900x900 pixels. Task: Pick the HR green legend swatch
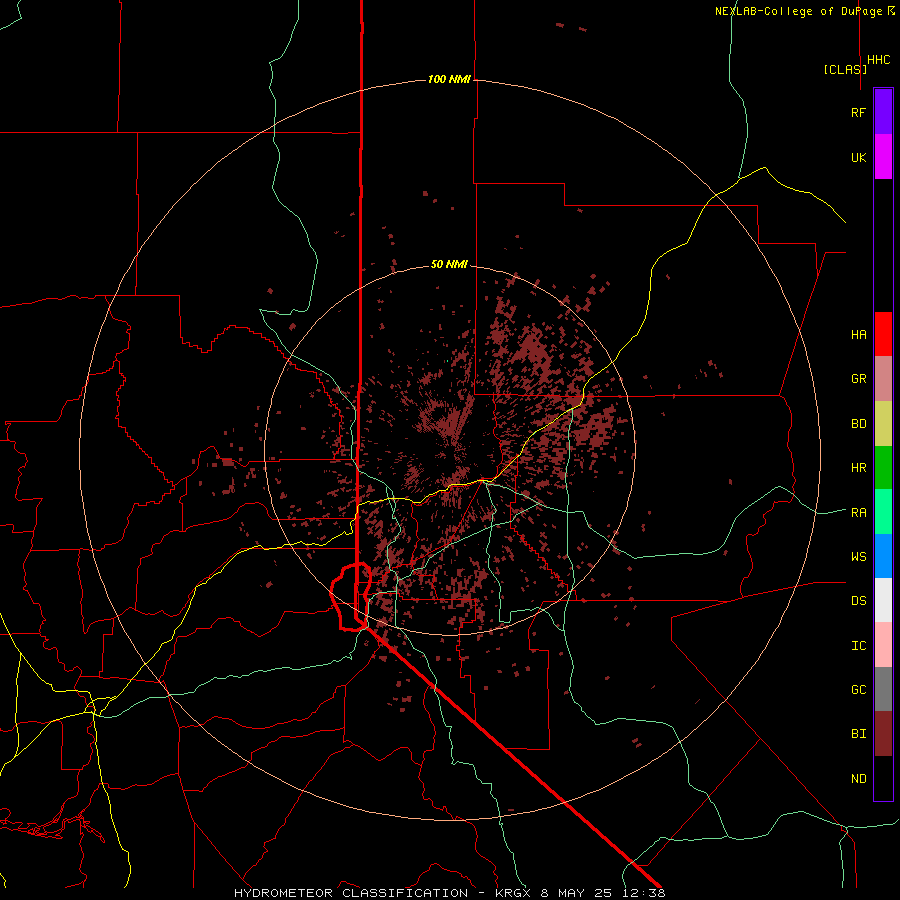pos(883,467)
